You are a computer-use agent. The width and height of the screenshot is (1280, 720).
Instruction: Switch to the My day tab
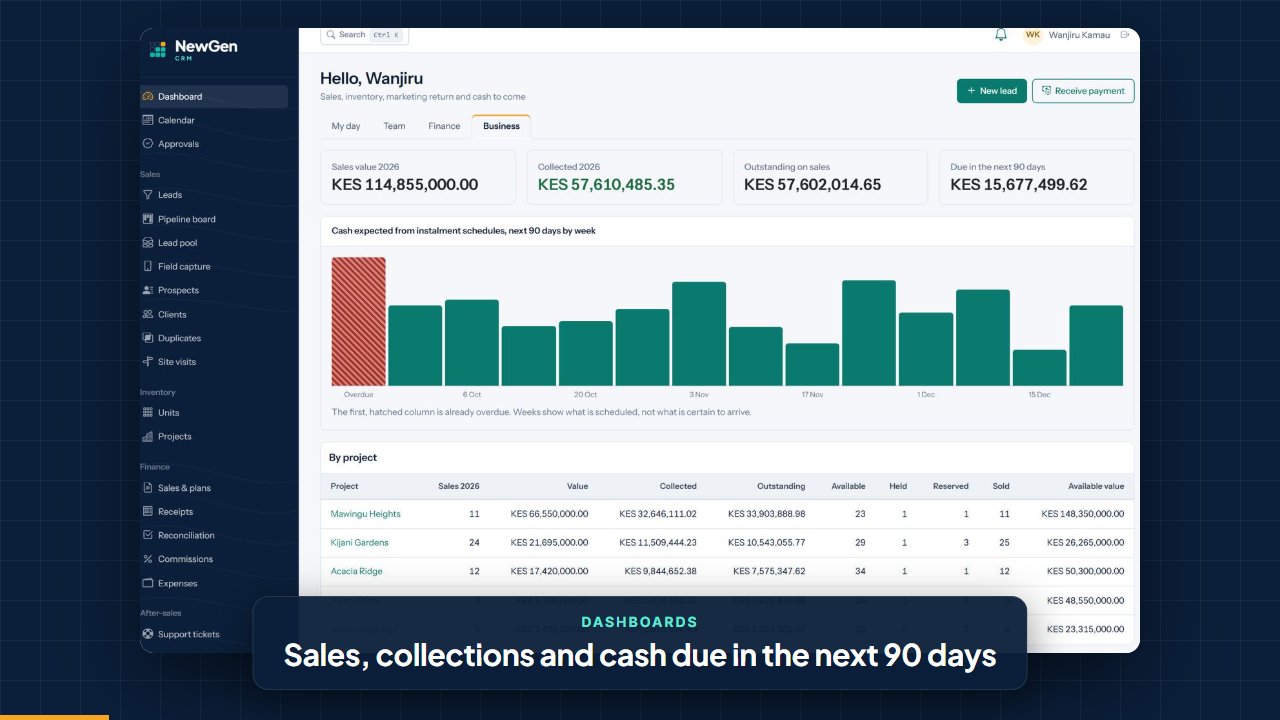tap(346, 126)
